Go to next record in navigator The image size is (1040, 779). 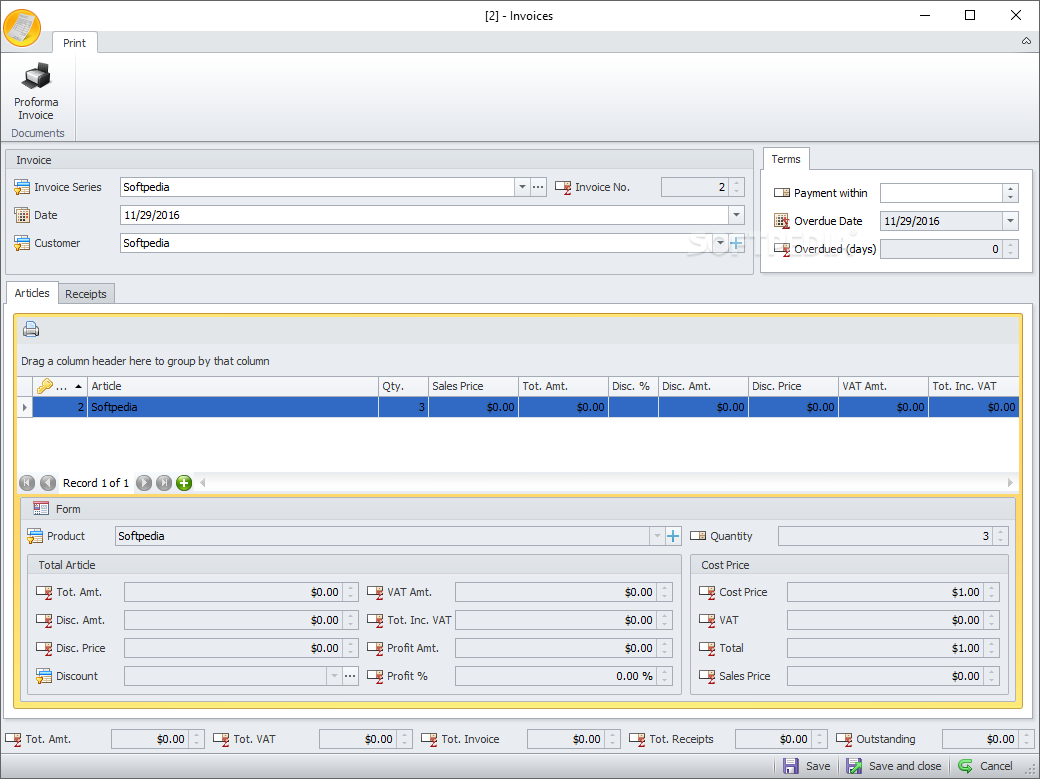(x=143, y=483)
